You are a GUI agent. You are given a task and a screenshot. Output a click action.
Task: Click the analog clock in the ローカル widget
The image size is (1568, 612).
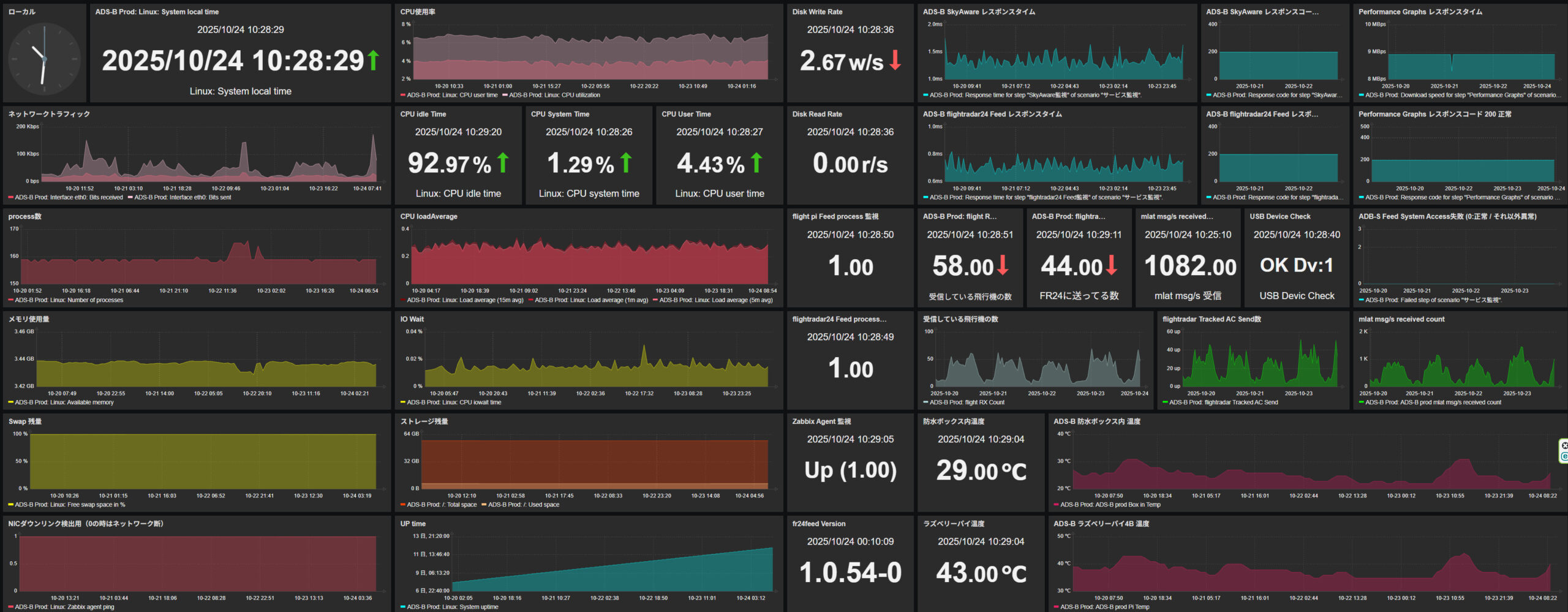point(44,59)
